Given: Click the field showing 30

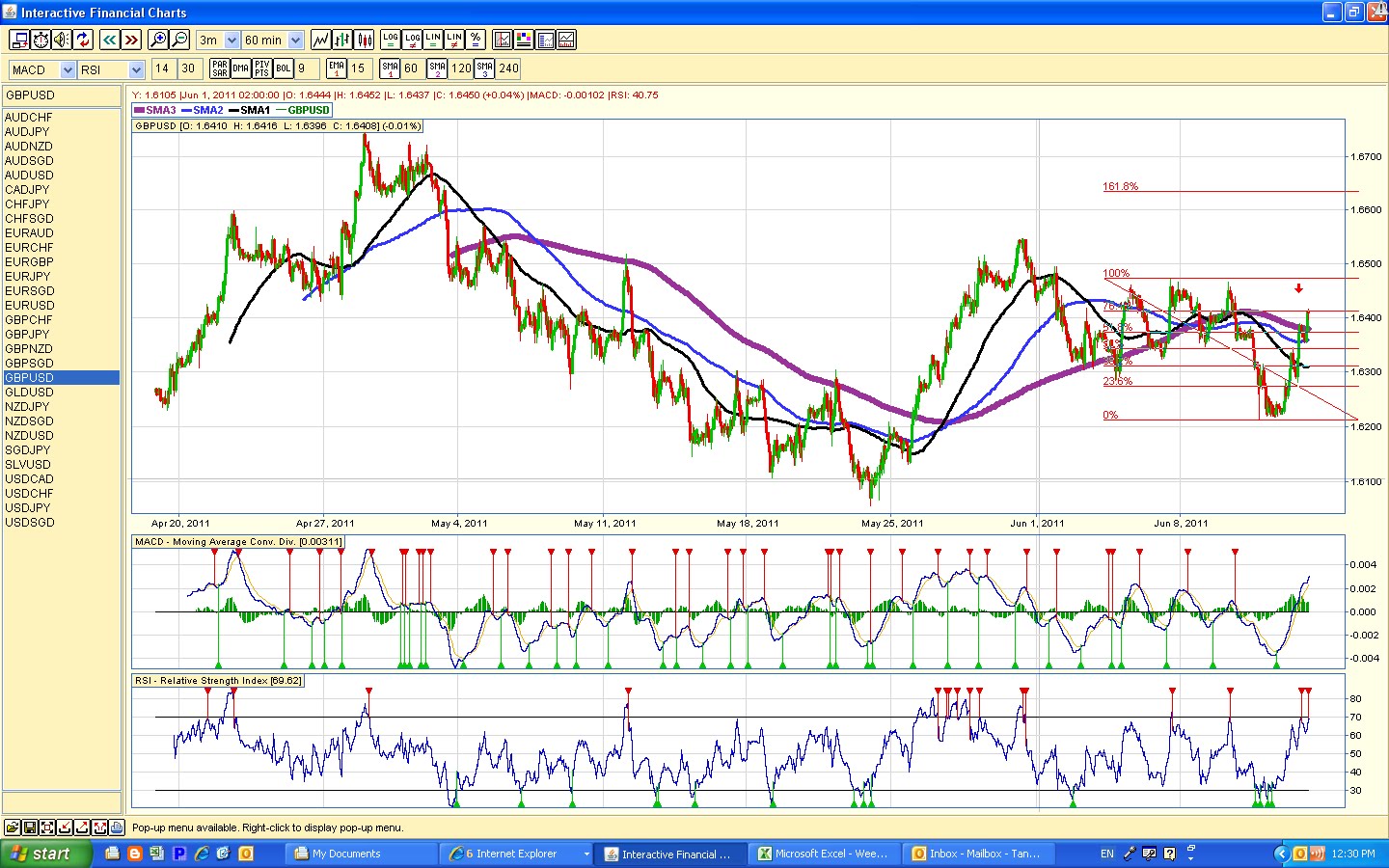Looking at the screenshot, I should 189,68.
